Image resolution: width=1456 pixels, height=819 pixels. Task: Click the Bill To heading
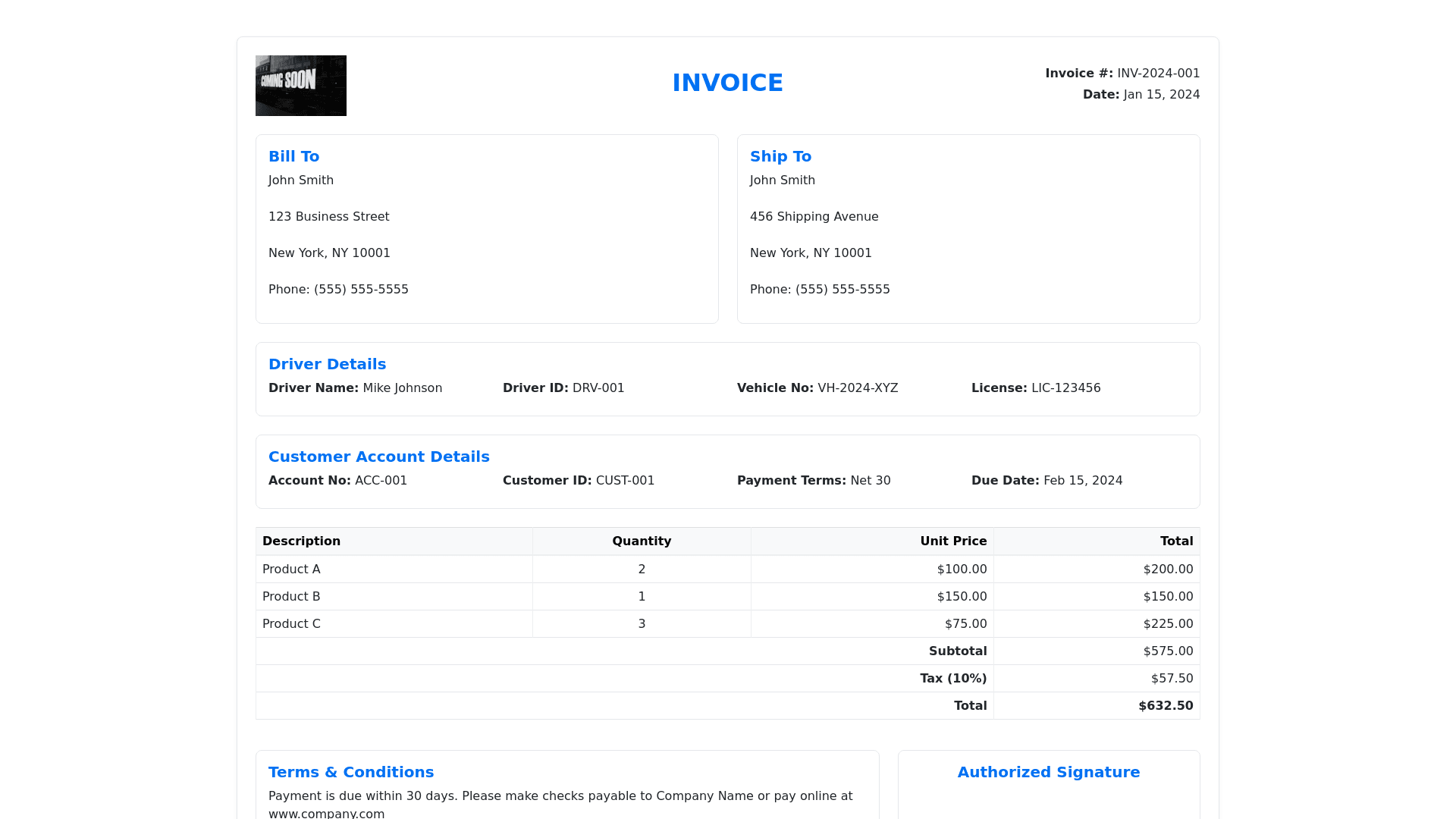click(293, 156)
